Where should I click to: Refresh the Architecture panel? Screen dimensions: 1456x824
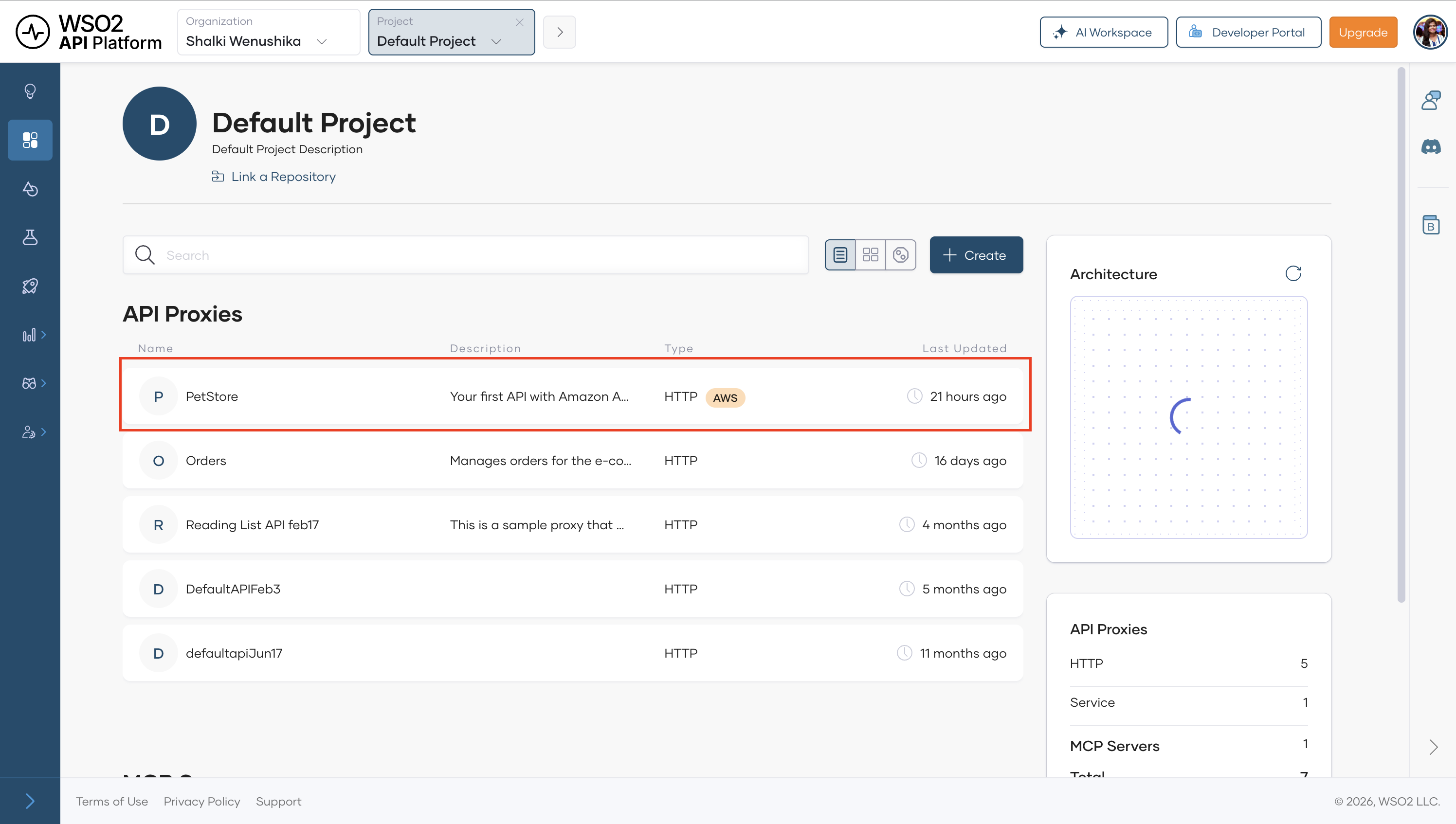(x=1293, y=274)
